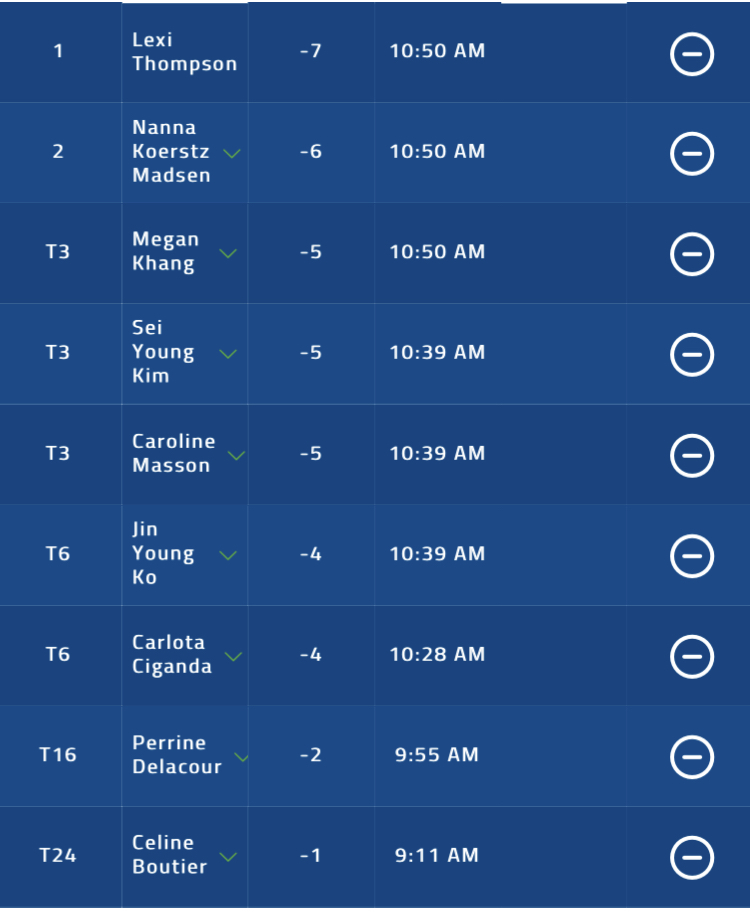
Task: Remove Caroline Masson via the minus icon
Action: (x=691, y=455)
